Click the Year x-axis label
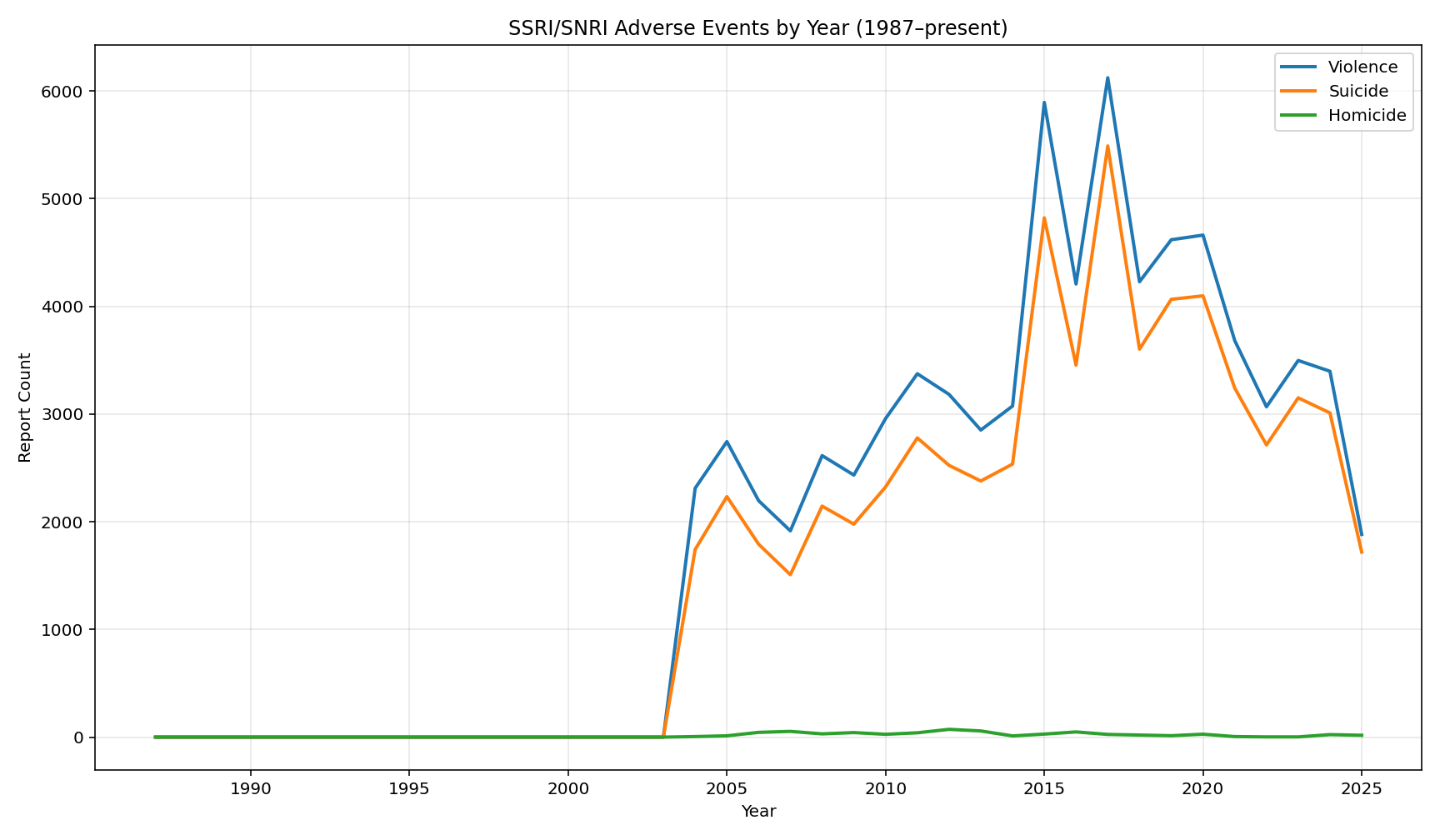1440x840 pixels. point(758,812)
